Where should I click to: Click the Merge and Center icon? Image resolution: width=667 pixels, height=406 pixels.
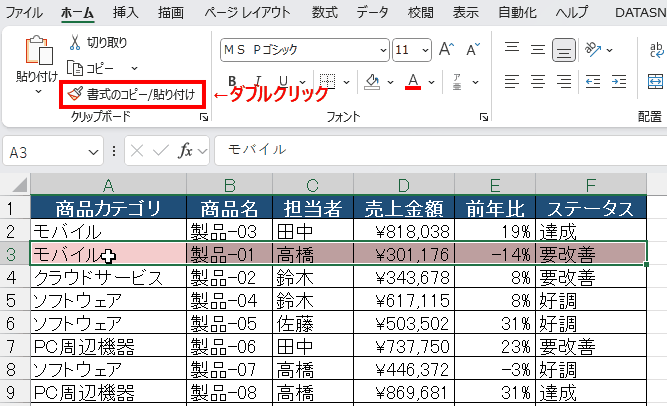[656, 81]
